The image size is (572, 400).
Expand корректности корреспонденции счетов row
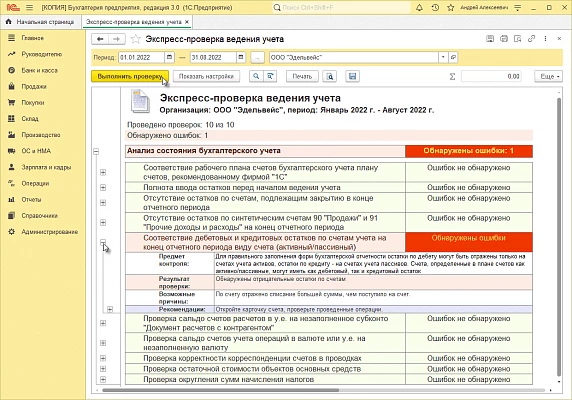[x=103, y=358]
